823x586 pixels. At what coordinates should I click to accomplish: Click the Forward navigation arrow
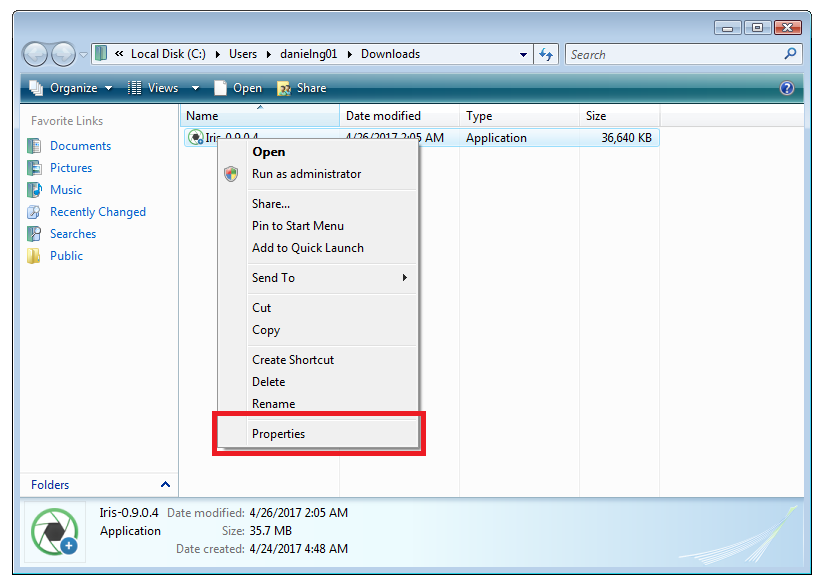[64, 55]
